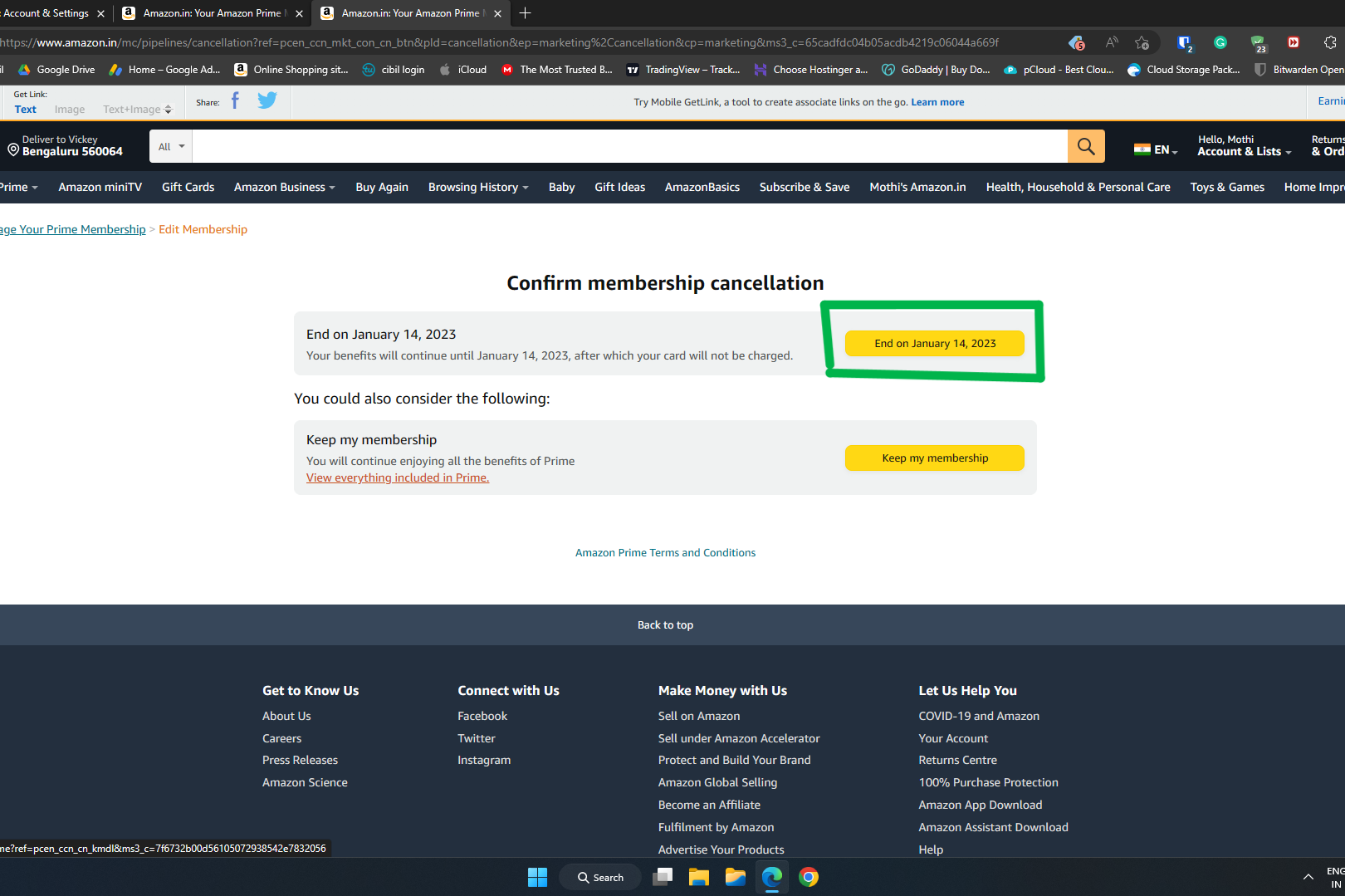Expand Prime nav dropdown

(x=18, y=187)
